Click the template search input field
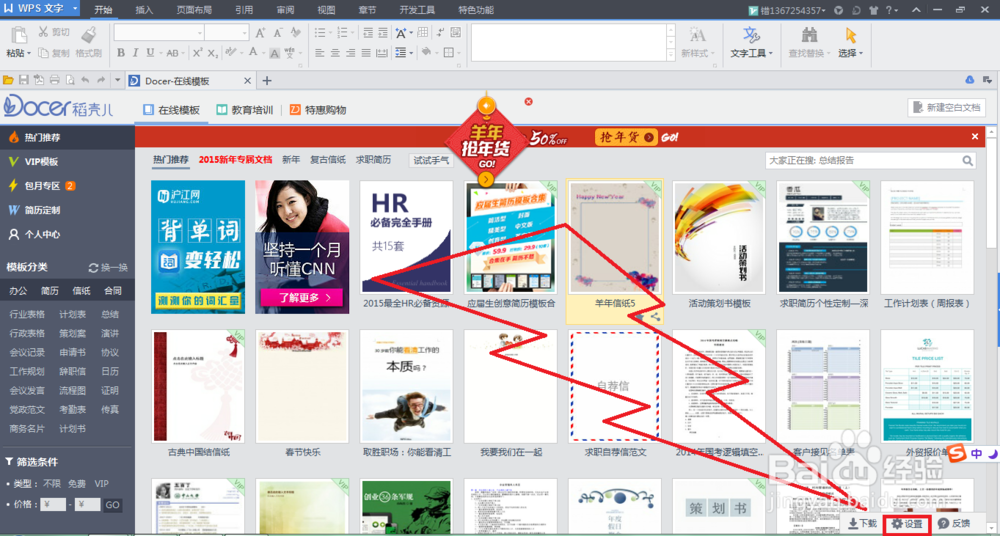 (864, 160)
